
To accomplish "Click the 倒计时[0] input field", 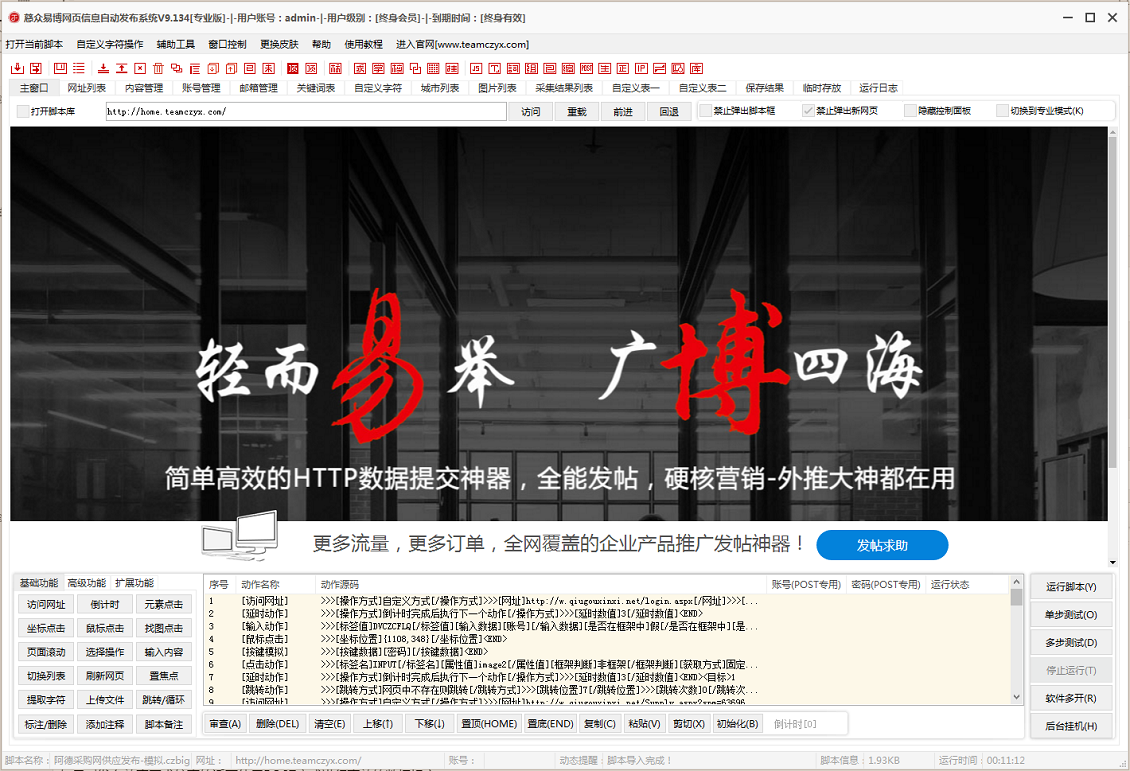I will pos(806,723).
